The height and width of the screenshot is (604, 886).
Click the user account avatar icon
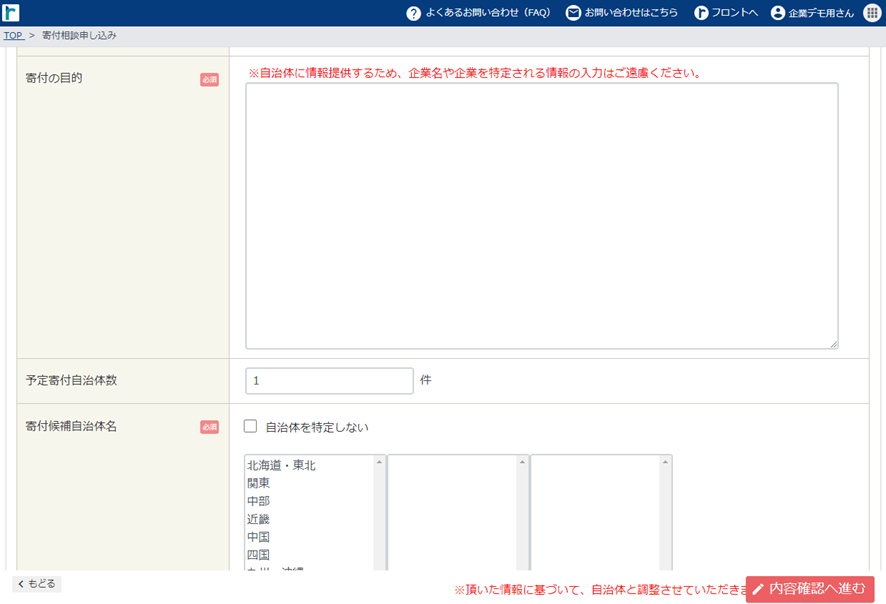[778, 13]
